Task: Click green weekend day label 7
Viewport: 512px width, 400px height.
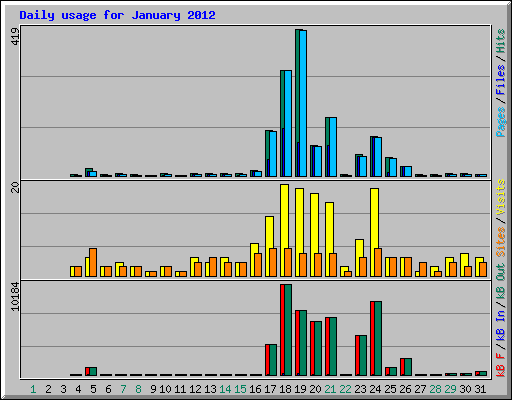Action: pyautogui.click(x=123, y=389)
